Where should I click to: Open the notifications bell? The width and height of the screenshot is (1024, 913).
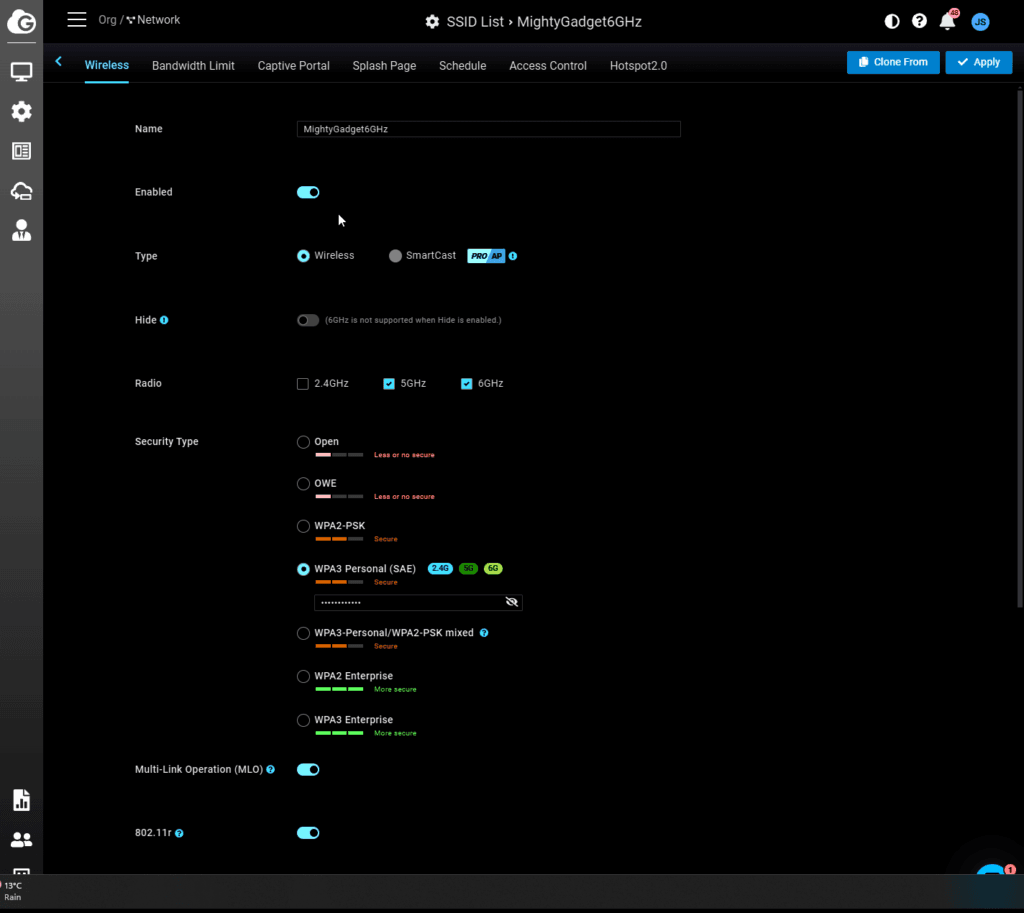coord(947,21)
